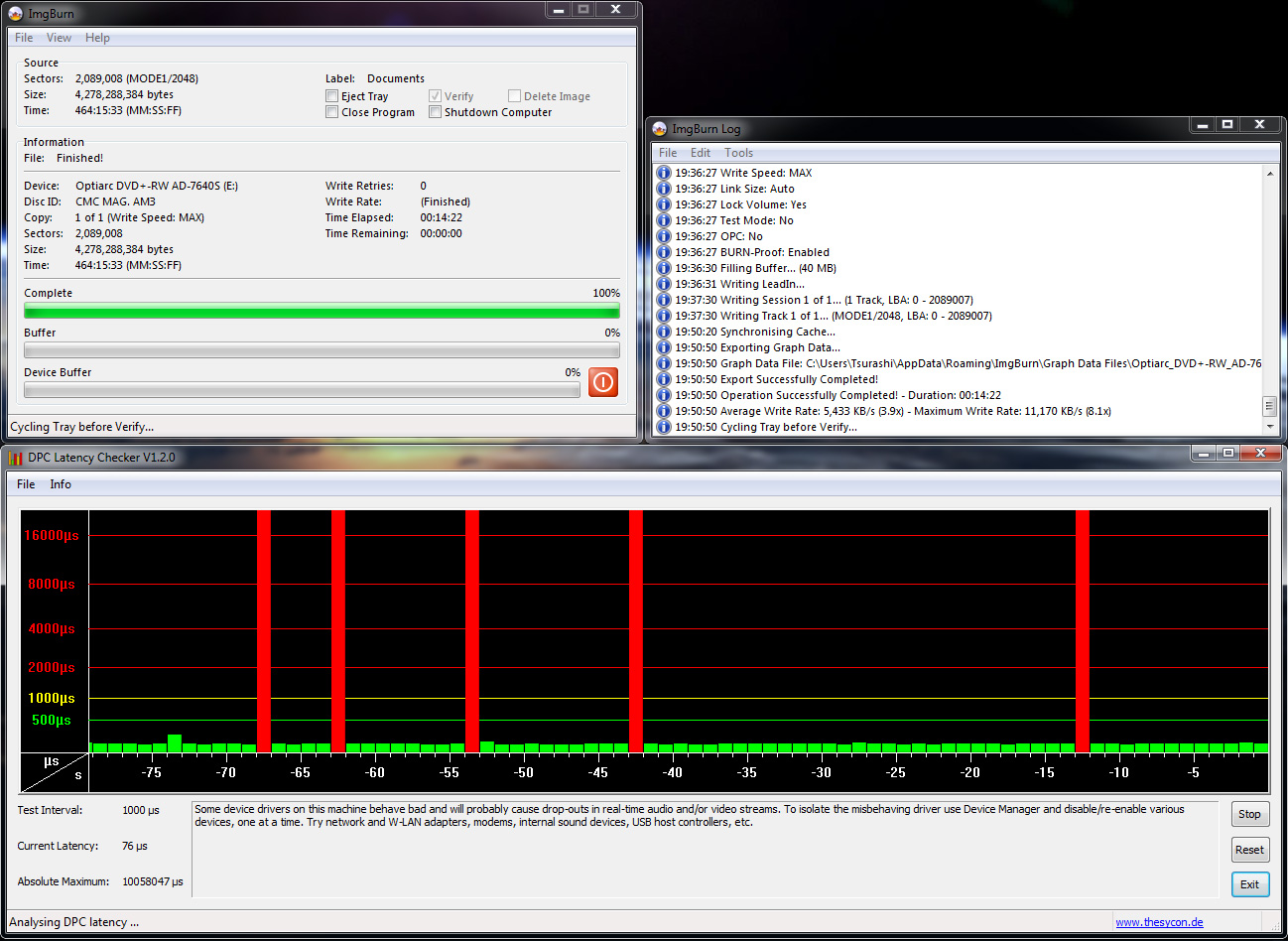This screenshot has width=1288, height=941.
Task: Open the File menu in ImgBurn
Action: 24,38
